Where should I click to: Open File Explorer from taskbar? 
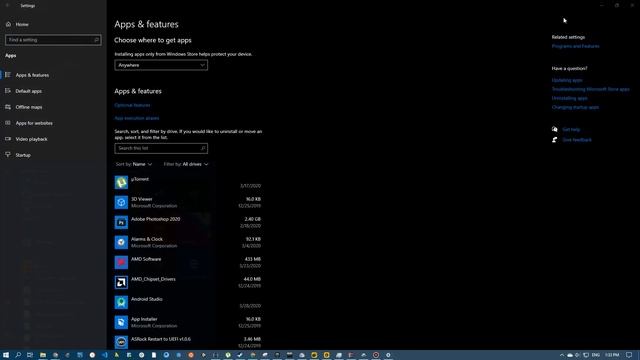pos(42,355)
